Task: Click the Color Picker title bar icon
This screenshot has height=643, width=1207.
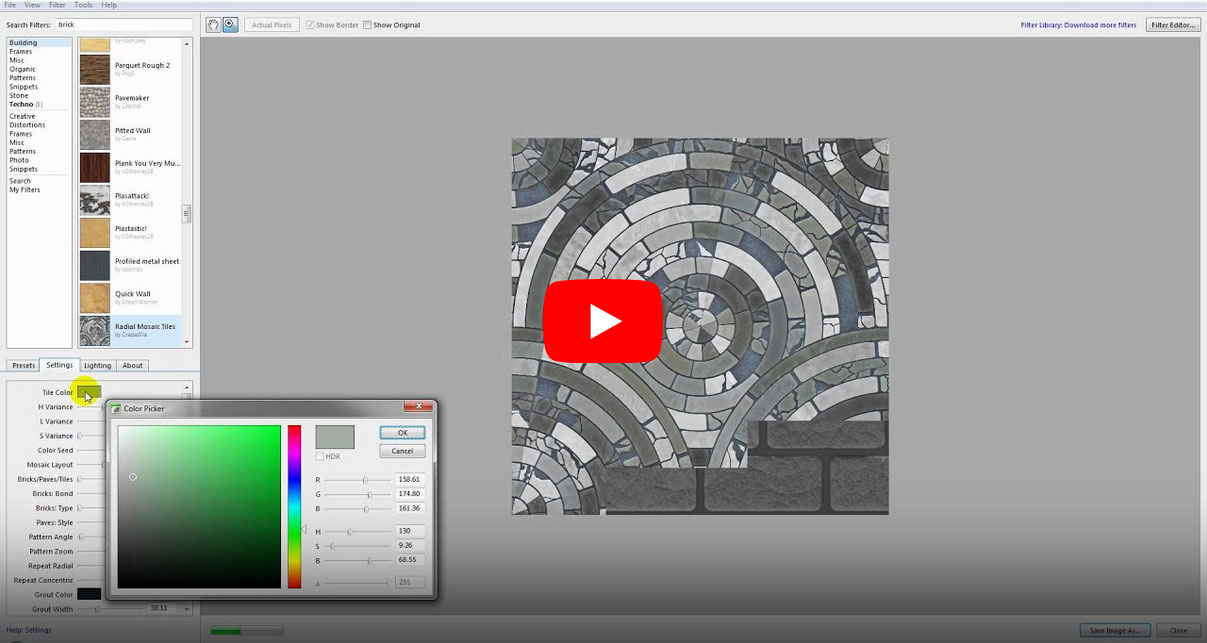Action: coord(116,408)
